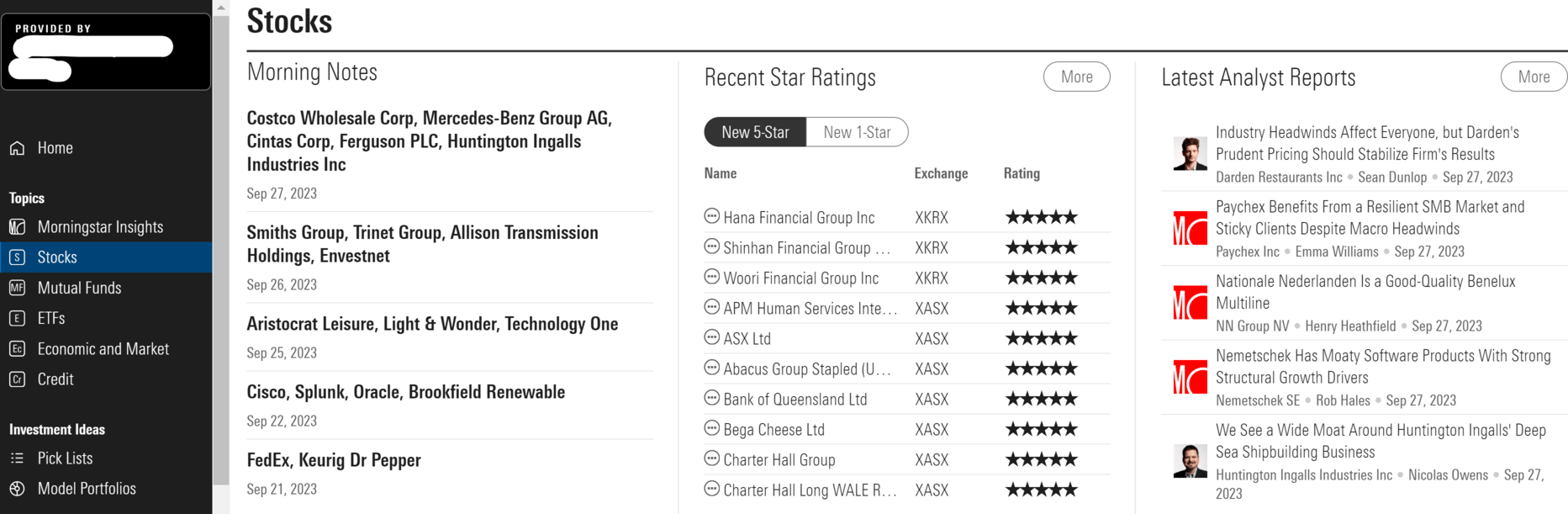The height and width of the screenshot is (514, 1568).
Task: Select the Mutual Funds MF icon
Action: pyautogui.click(x=17, y=288)
